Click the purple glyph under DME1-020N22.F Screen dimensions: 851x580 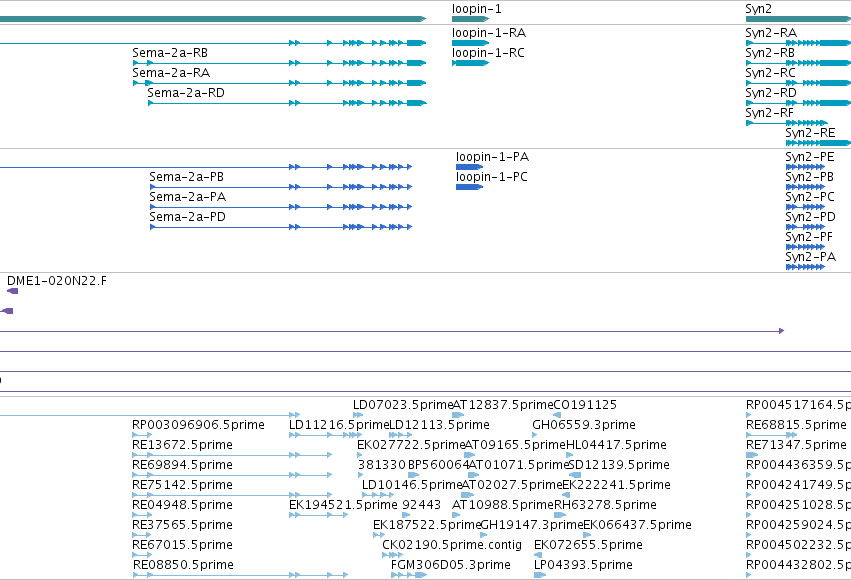tap(12, 291)
